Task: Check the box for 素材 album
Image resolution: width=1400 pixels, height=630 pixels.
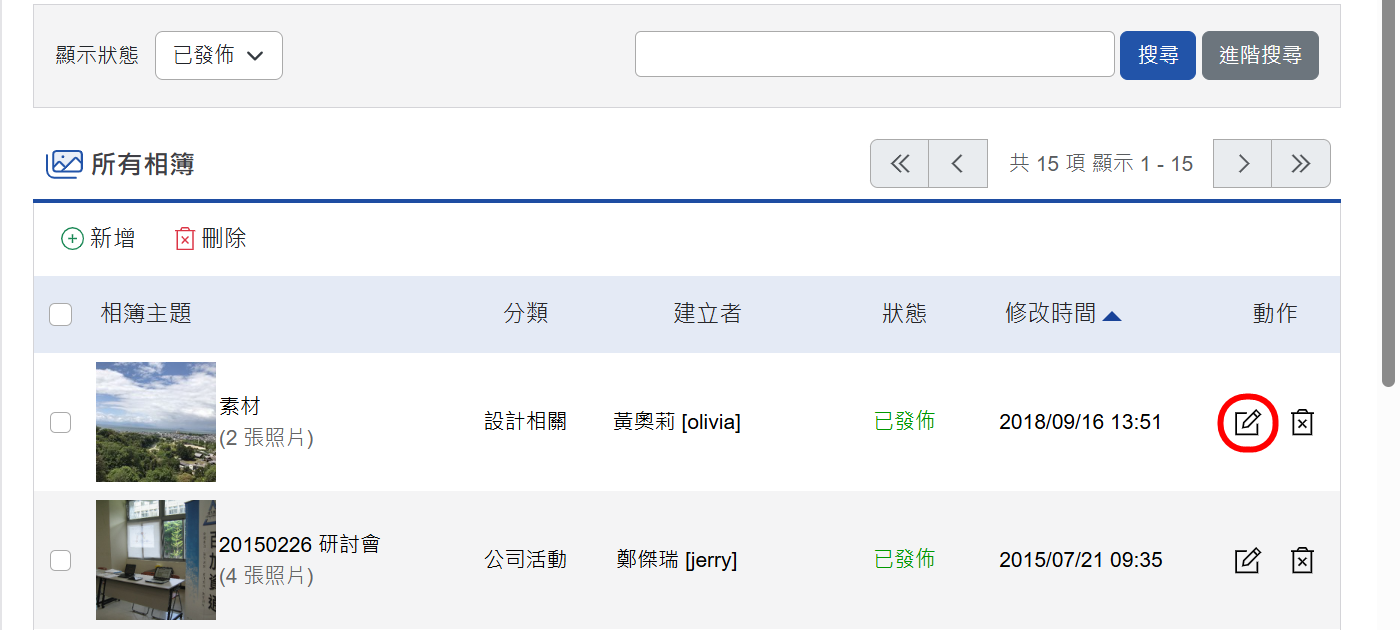Action: point(61,423)
